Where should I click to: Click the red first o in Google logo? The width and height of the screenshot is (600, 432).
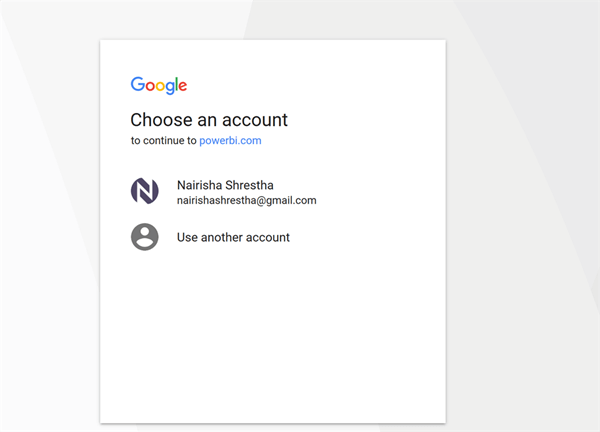[x=149, y=86]
